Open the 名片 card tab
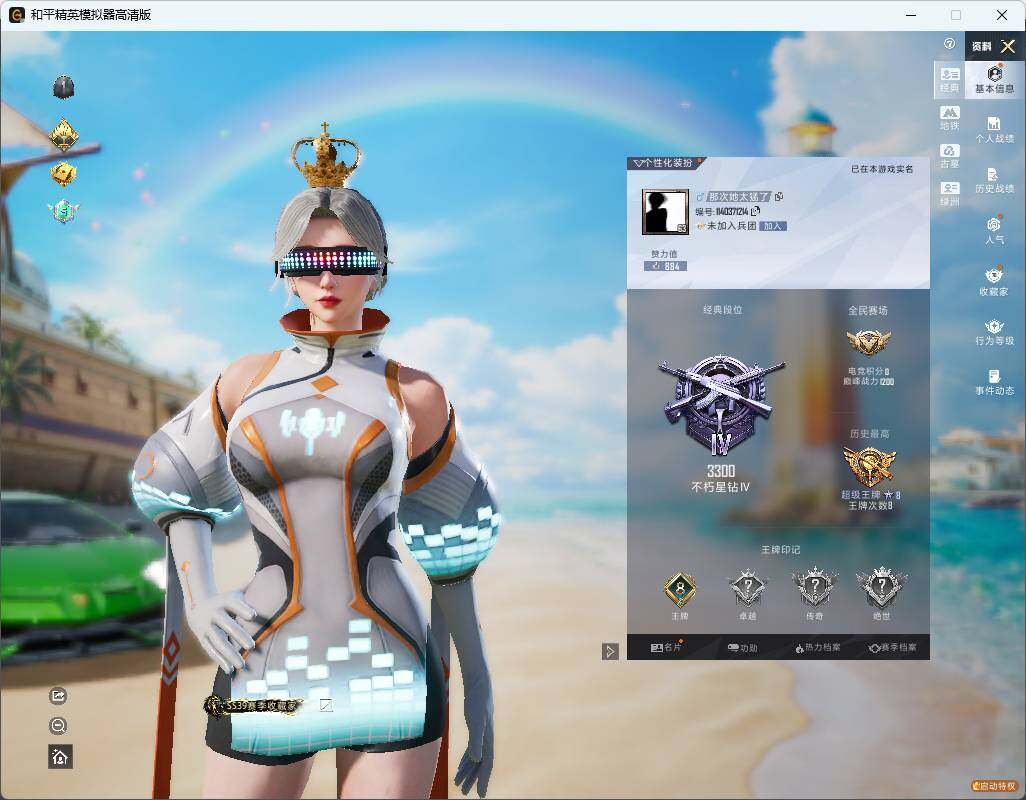The width and height of the screenshot is (1026, 800). 666,647
